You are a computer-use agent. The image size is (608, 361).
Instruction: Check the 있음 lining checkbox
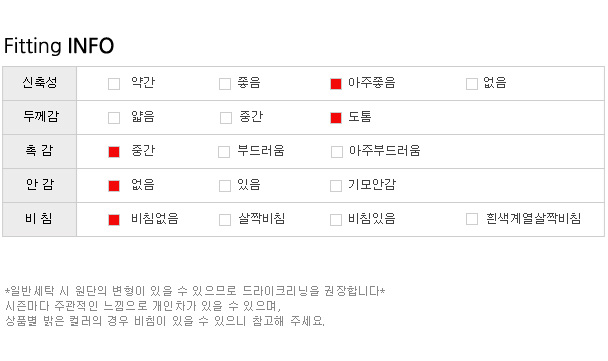(x=225, y=186)
